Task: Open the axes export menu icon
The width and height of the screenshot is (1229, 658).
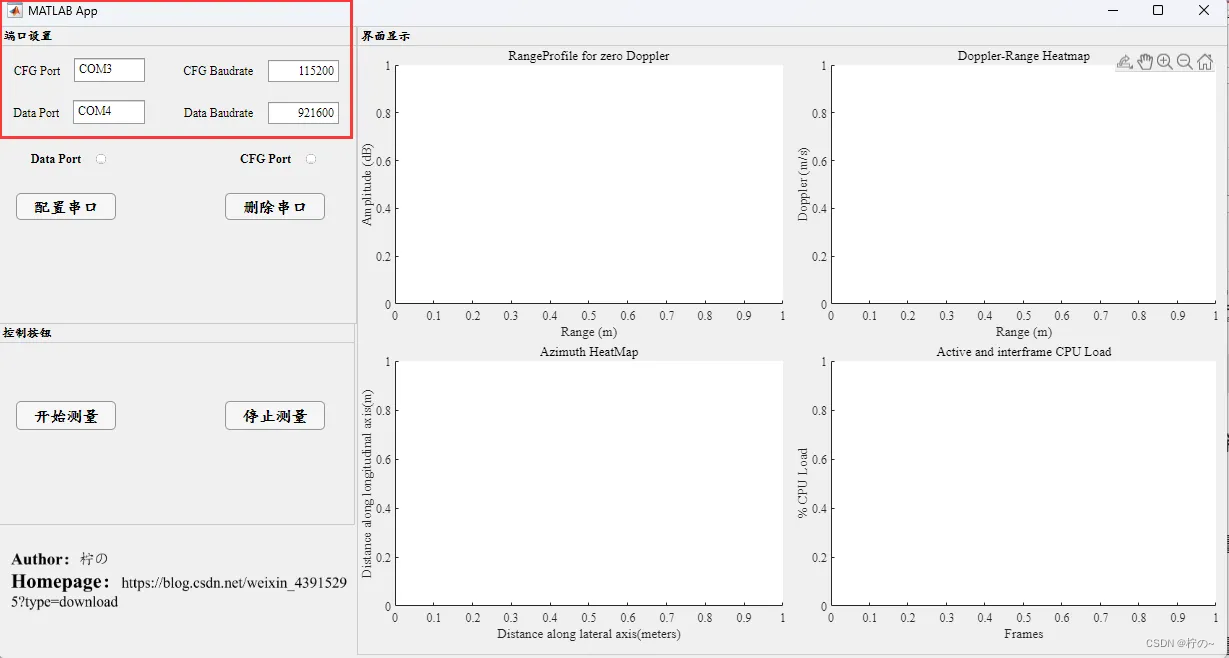Action: (x=1125, y=62)
